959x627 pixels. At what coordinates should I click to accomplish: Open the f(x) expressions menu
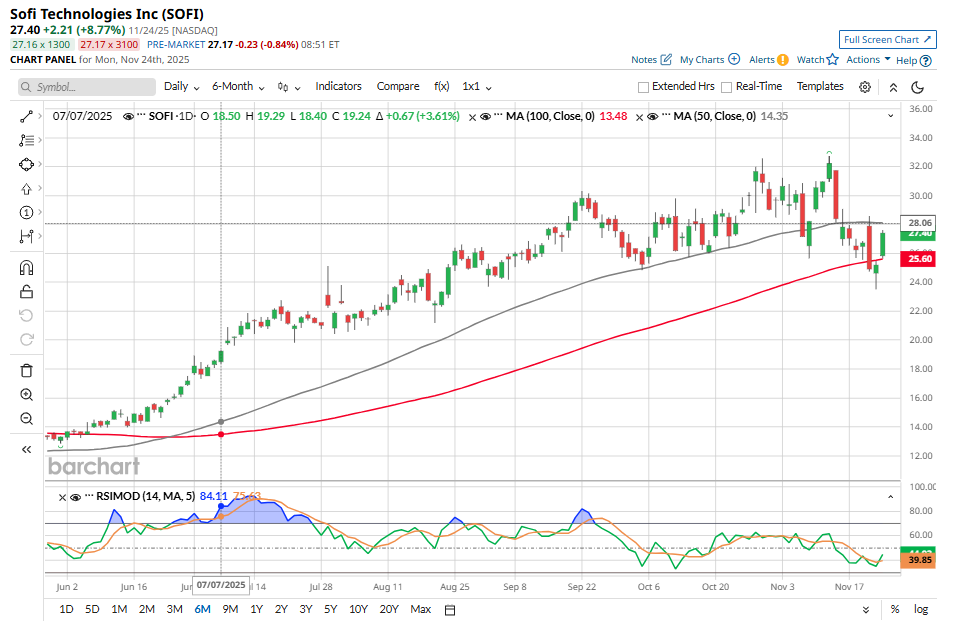click(x=442, y=86)
